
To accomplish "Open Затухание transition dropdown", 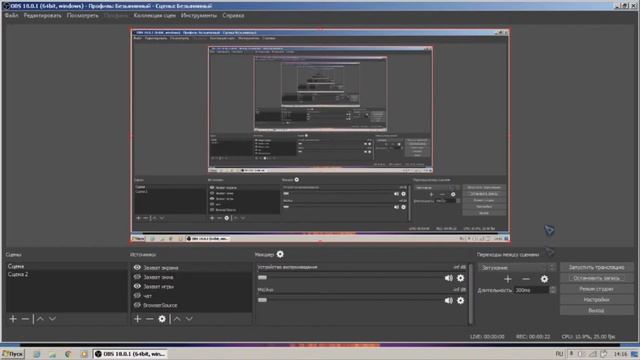I will tap(517, 268).
